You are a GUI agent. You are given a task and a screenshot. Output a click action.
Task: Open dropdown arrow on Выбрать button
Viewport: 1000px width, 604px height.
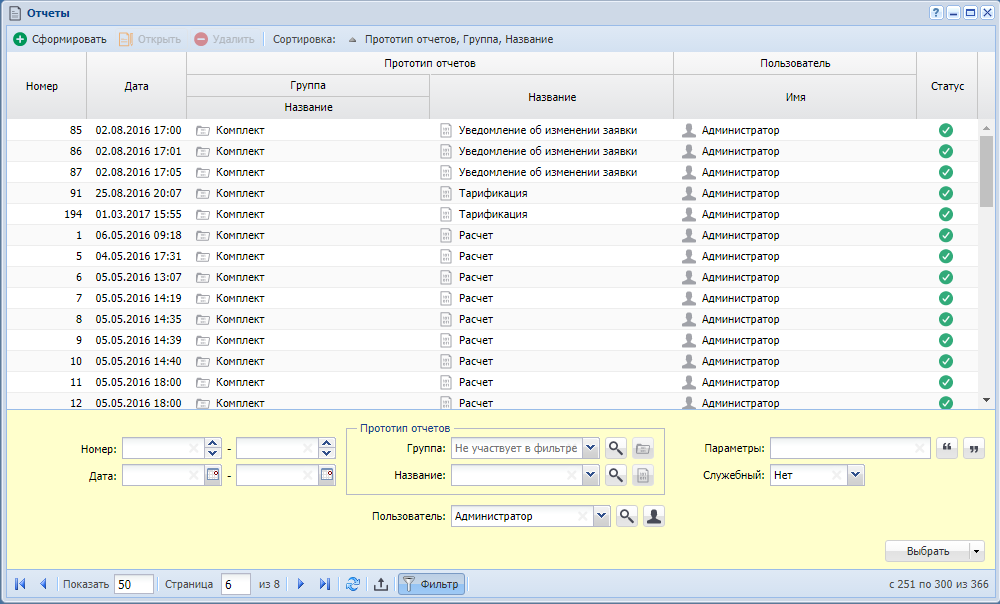(x=976, y=551)
